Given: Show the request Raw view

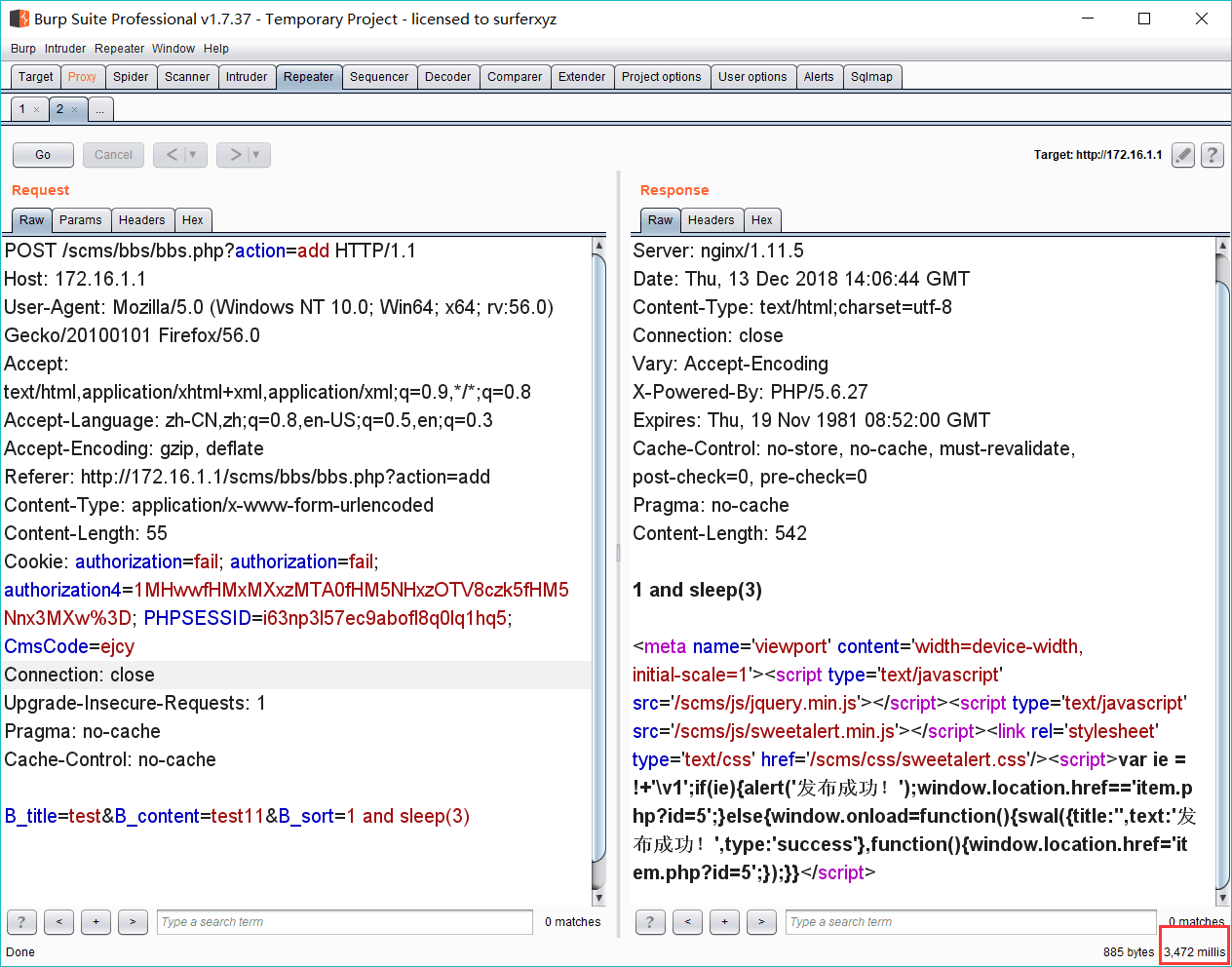Looking at the screenshot, I should point(32,220).
